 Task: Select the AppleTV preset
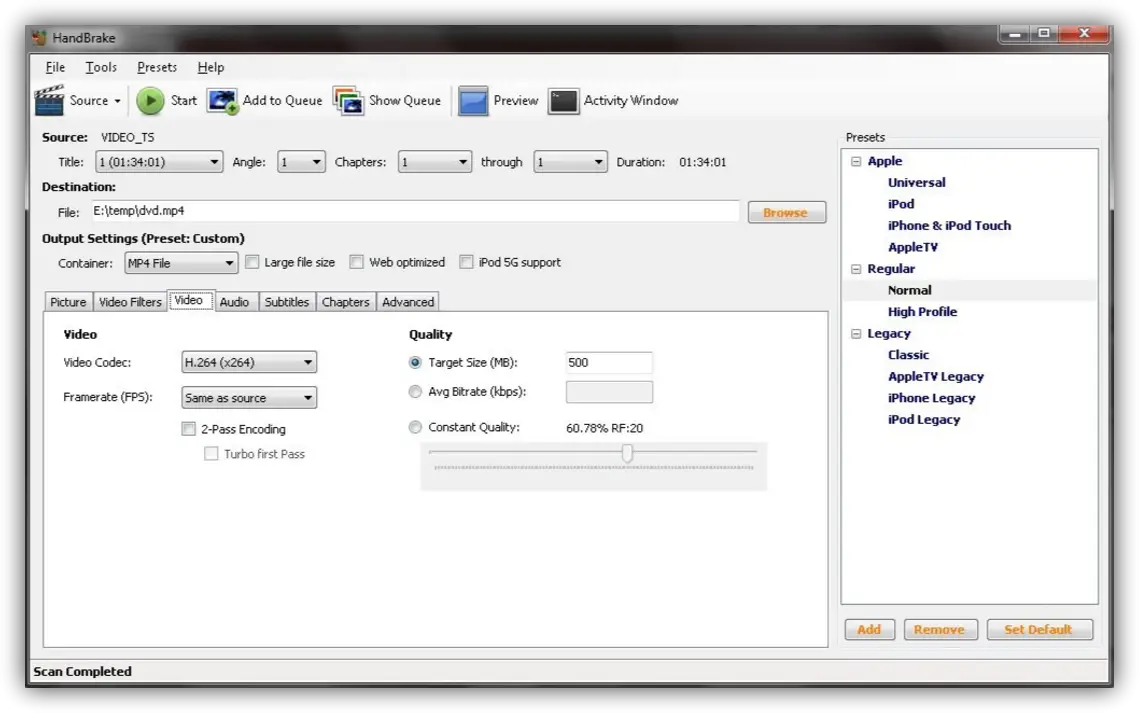point(913,248)
